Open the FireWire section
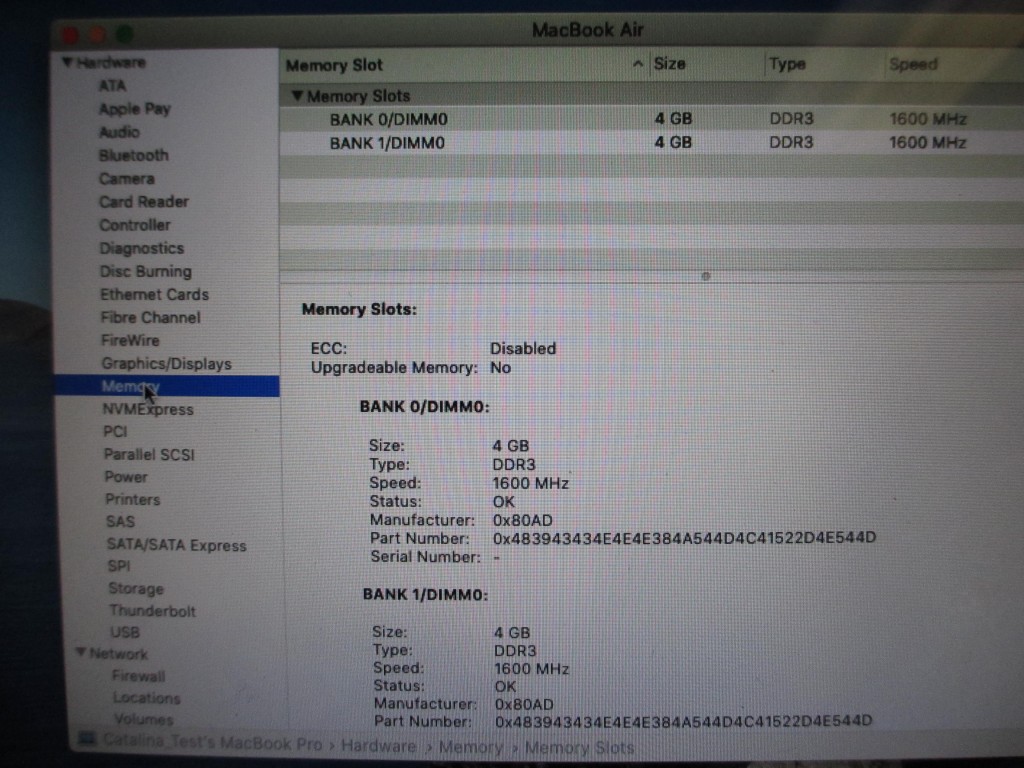Viewport: 1024px width, 768px height. click(x=130, y=340)
